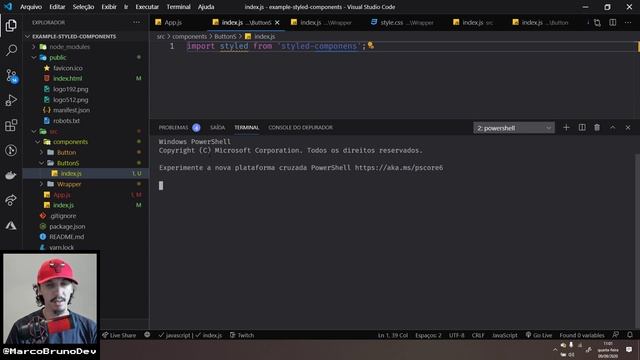Switch to the index.js Wrapper tab
Viewport: 640px width, 360px height.
click(x=321, y=22)
